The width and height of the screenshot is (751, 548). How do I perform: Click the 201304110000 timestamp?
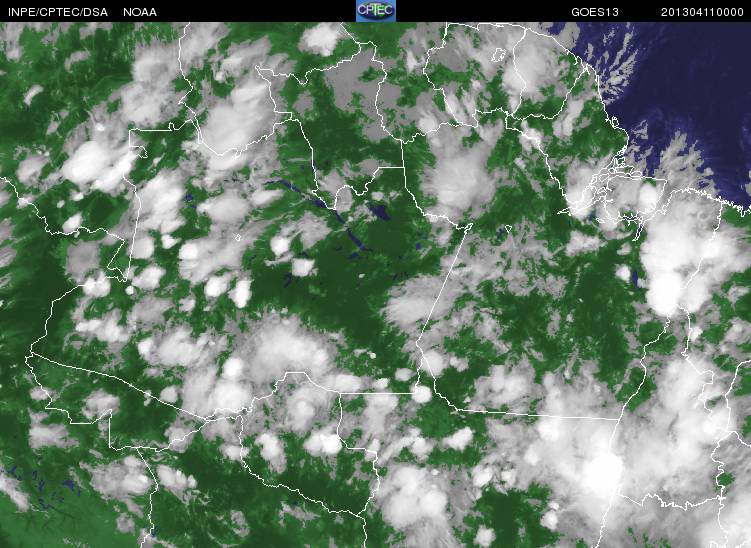tap(702, 12)
